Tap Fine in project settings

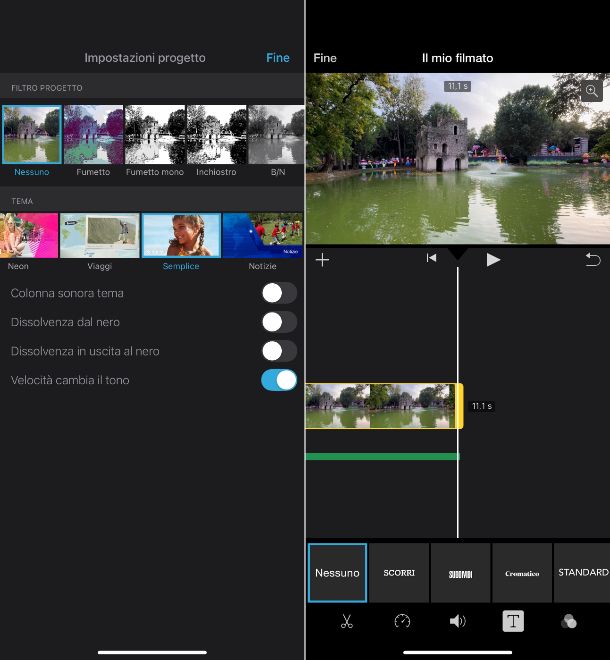tap(277, 58)
